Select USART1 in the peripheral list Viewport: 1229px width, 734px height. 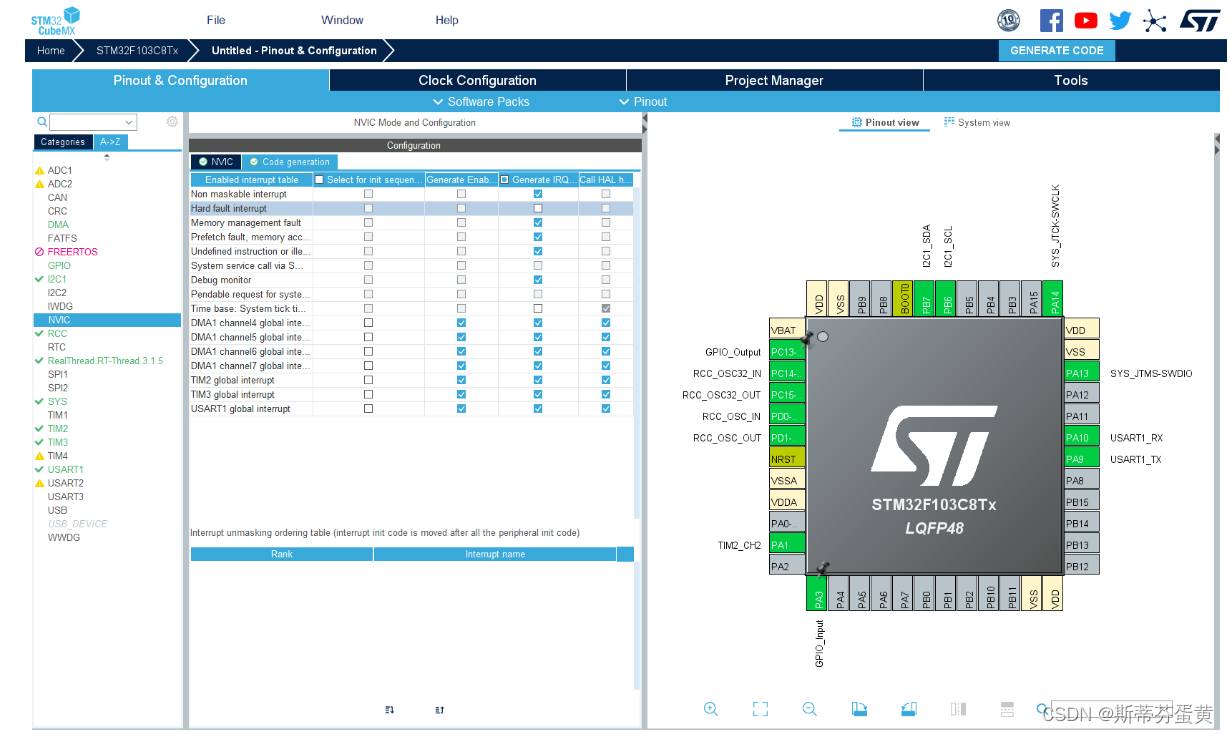coord(66,470)
